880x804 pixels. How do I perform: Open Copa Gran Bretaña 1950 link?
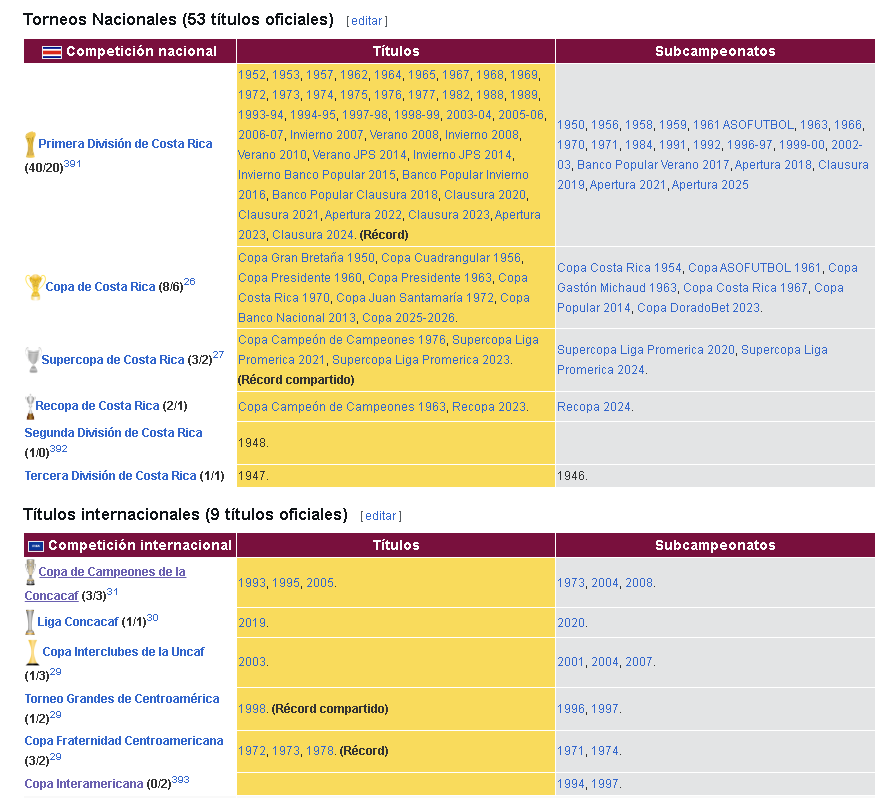pos(306,258)
